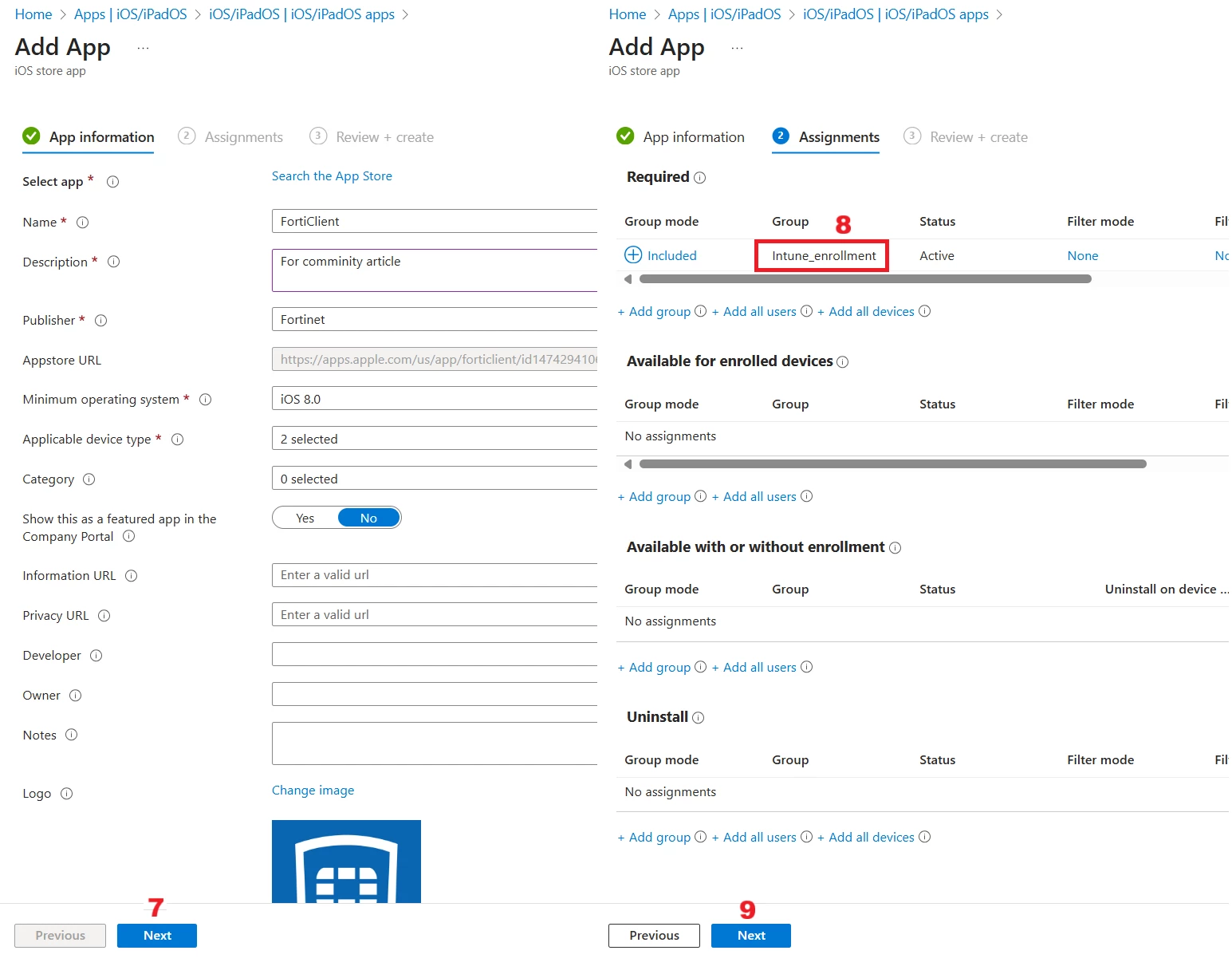Click the Information URL input field
This screenshot has height=978, width=1232.
[435, 574]
